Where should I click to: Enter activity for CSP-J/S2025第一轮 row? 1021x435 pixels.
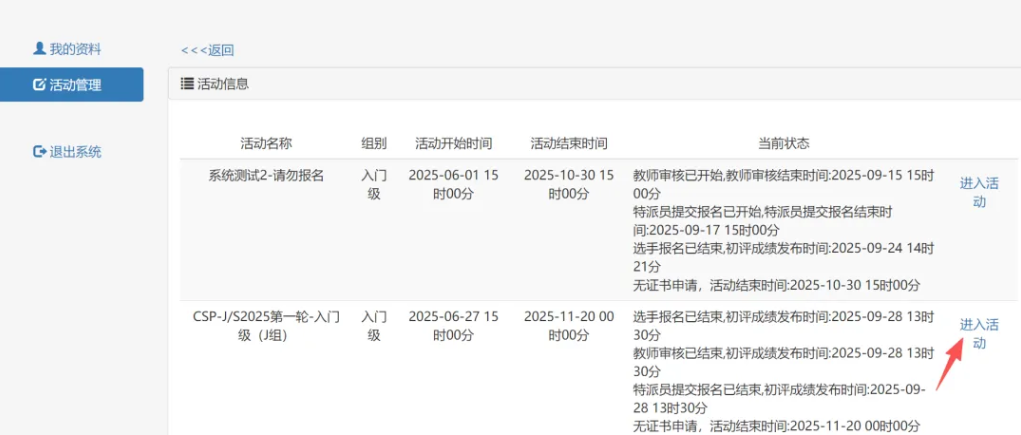pos(978,334)
